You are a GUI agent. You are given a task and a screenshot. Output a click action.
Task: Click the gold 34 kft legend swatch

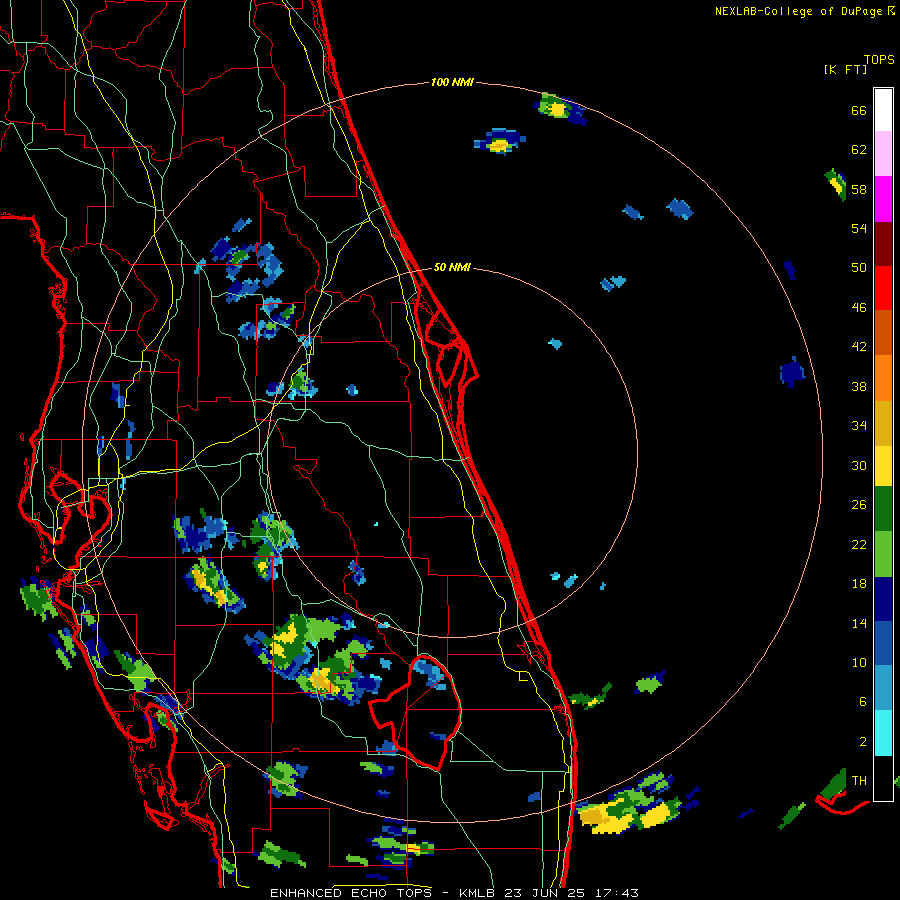click(x=883, y=423)
